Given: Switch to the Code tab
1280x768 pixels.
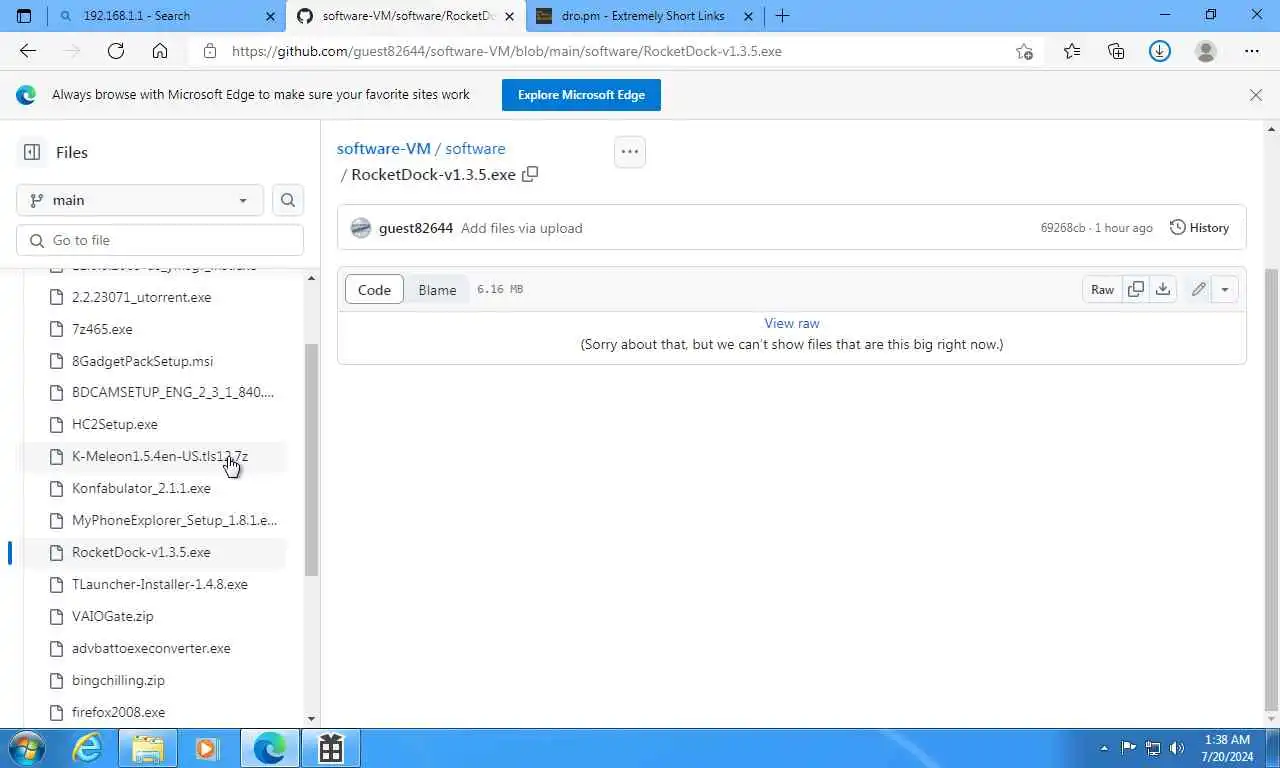Looking at the screenshot, I should (374, 290).
